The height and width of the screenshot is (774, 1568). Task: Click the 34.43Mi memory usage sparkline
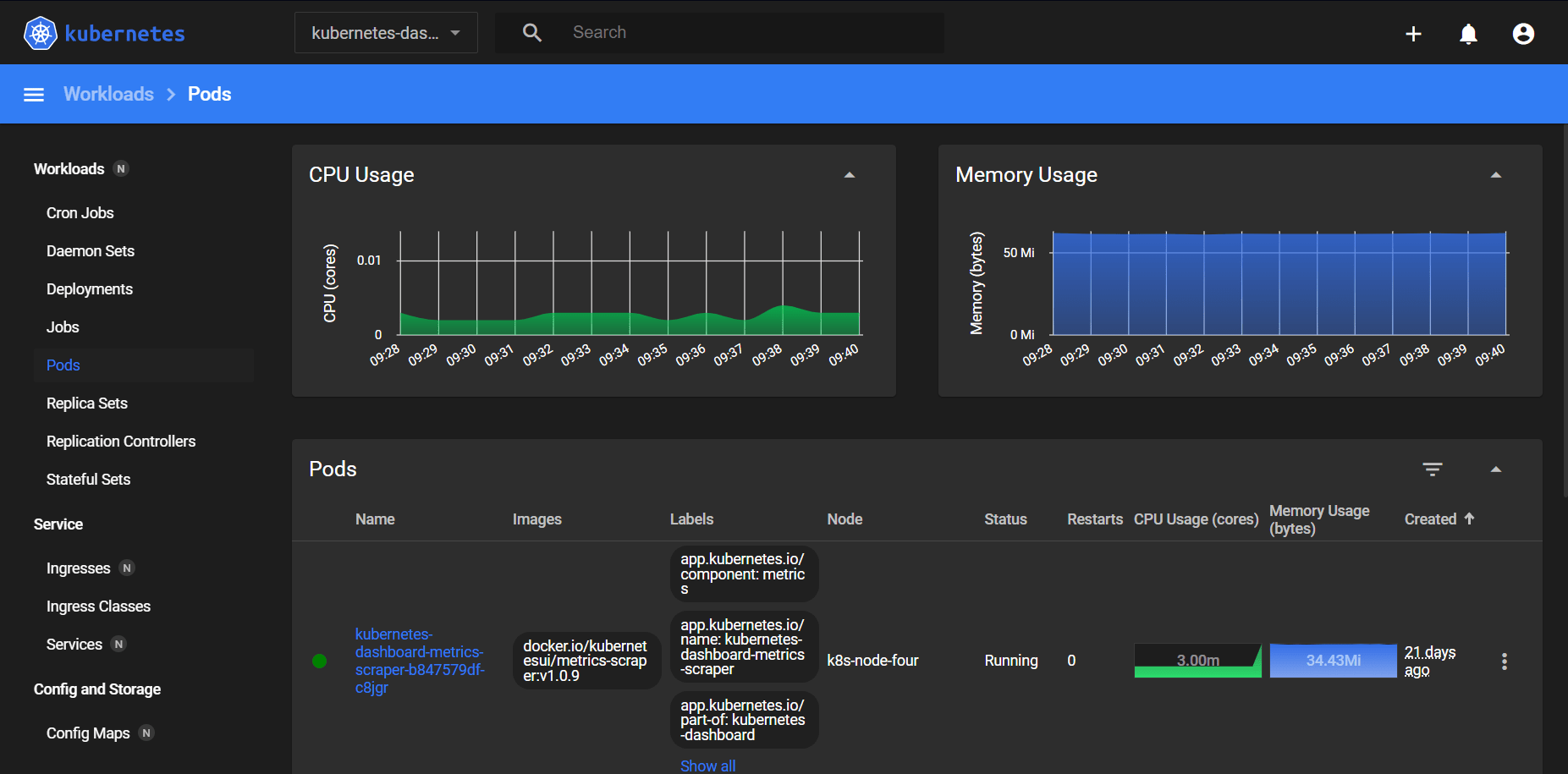(1333, 661)
